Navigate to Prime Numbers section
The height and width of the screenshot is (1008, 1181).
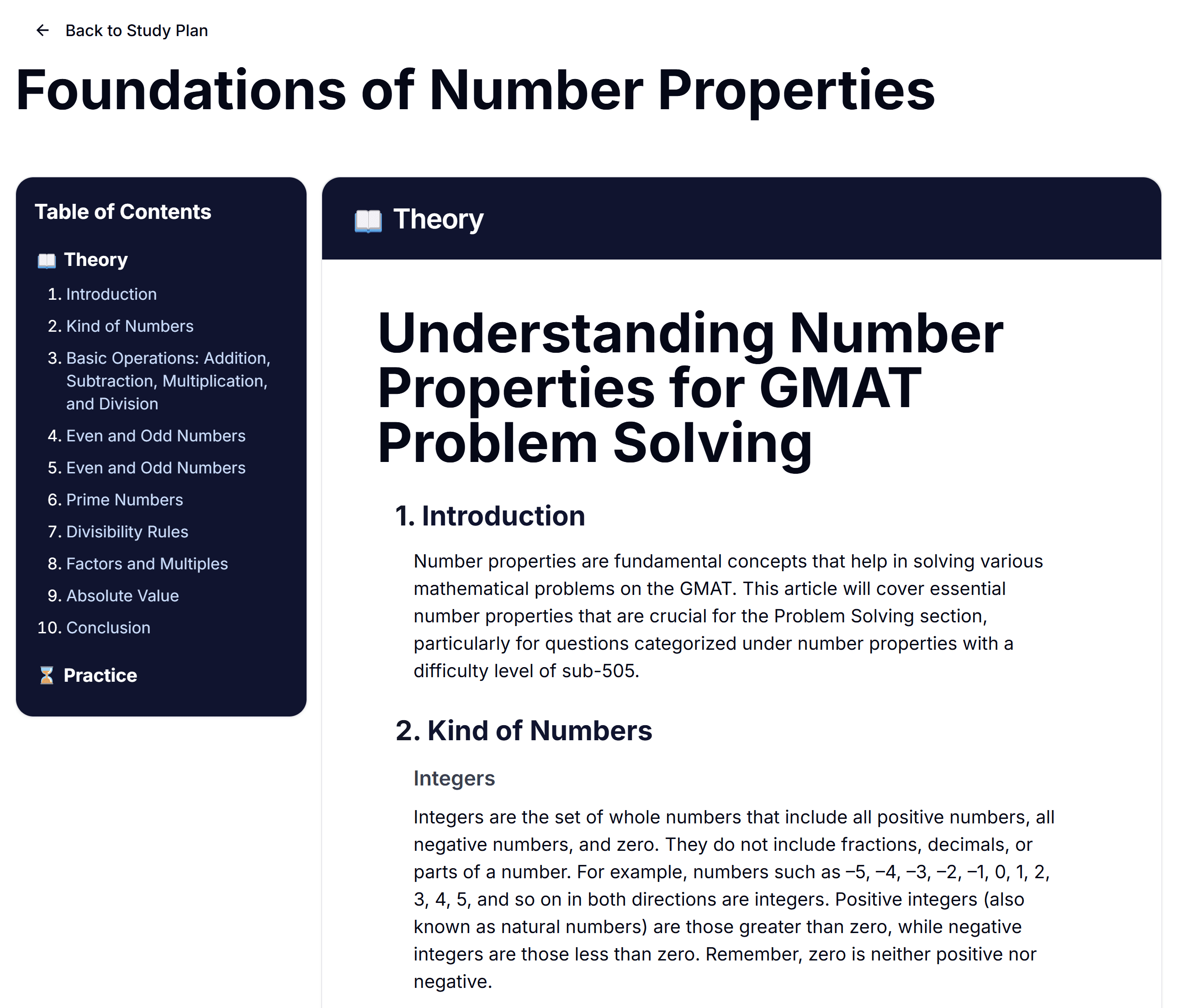[123, 499]
